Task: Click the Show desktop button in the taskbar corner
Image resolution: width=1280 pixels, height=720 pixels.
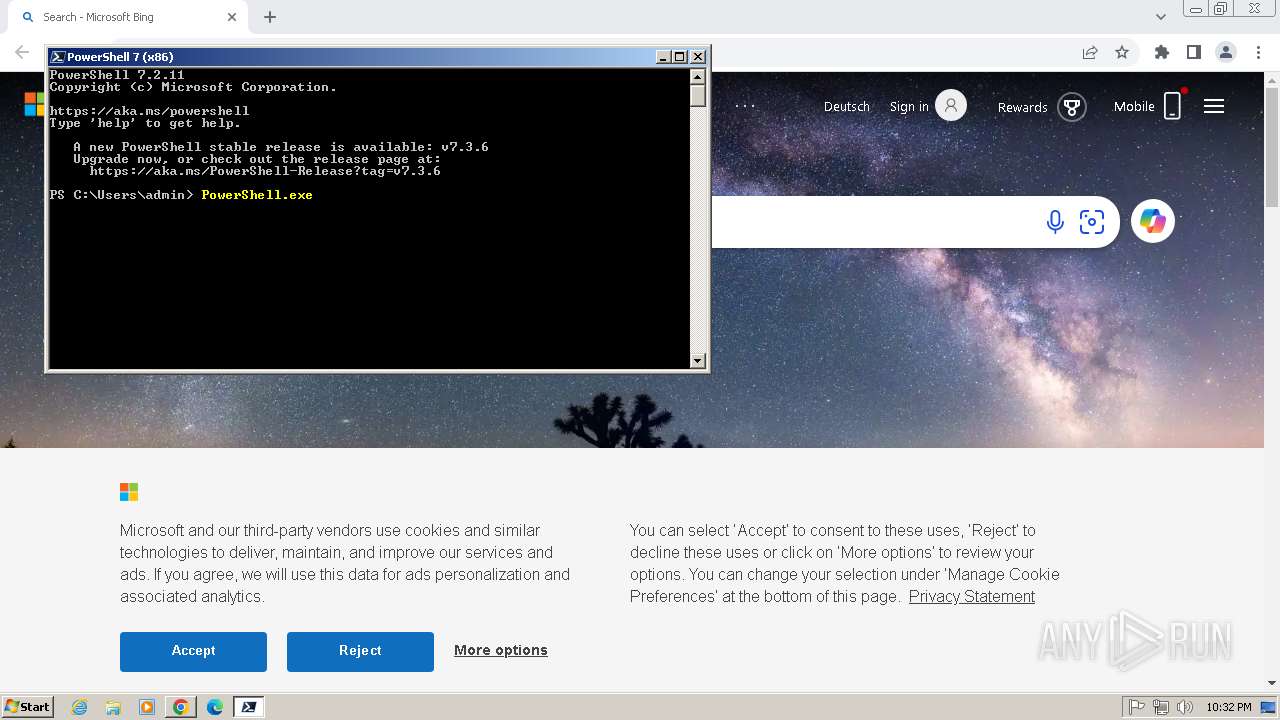Action: coord(1269,707)
